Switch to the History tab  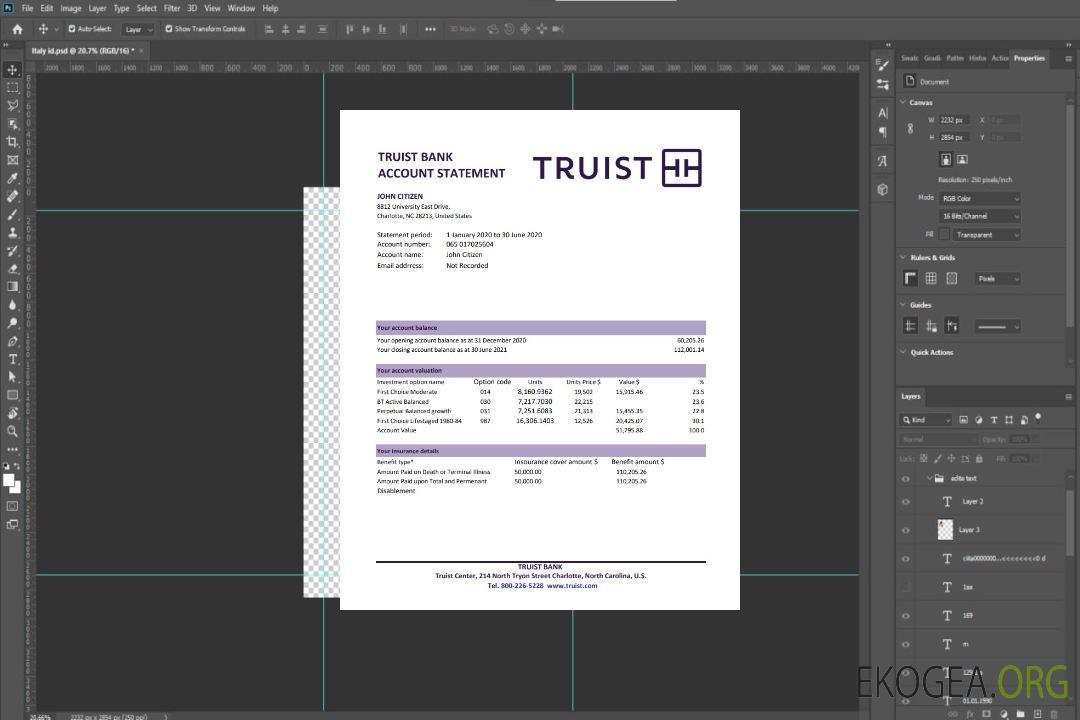[x=977, y=59]
